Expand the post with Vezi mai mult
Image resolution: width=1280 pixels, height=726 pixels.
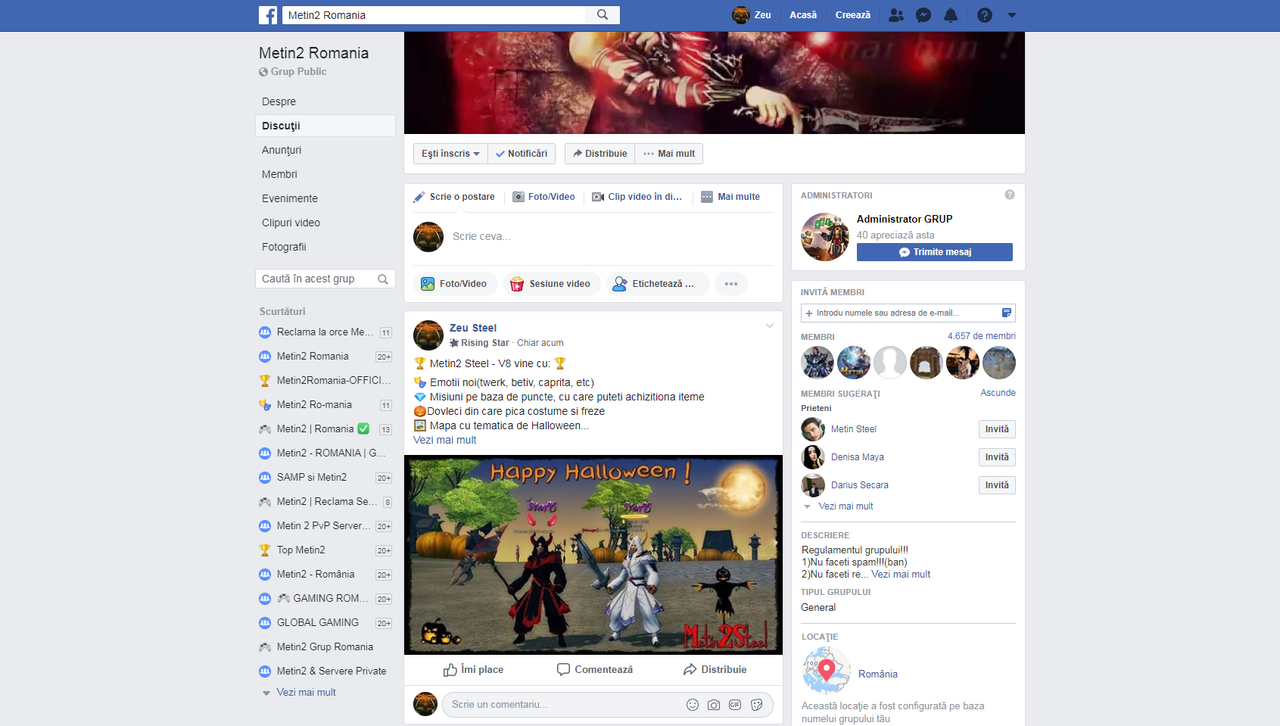click(444, 439)
